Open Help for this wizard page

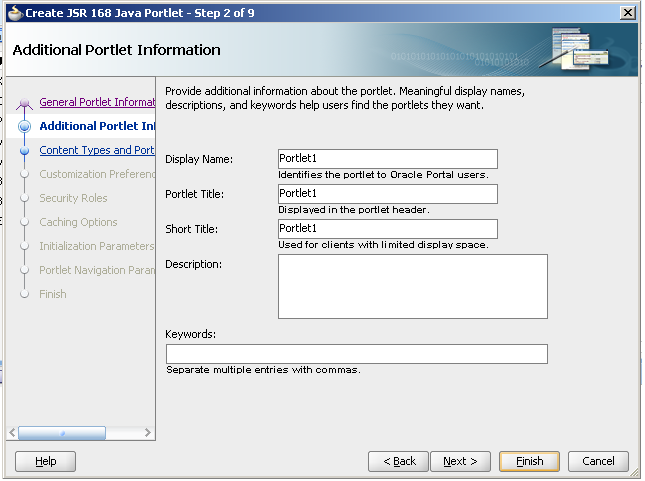pyautogui.click(x=45, y=461)
